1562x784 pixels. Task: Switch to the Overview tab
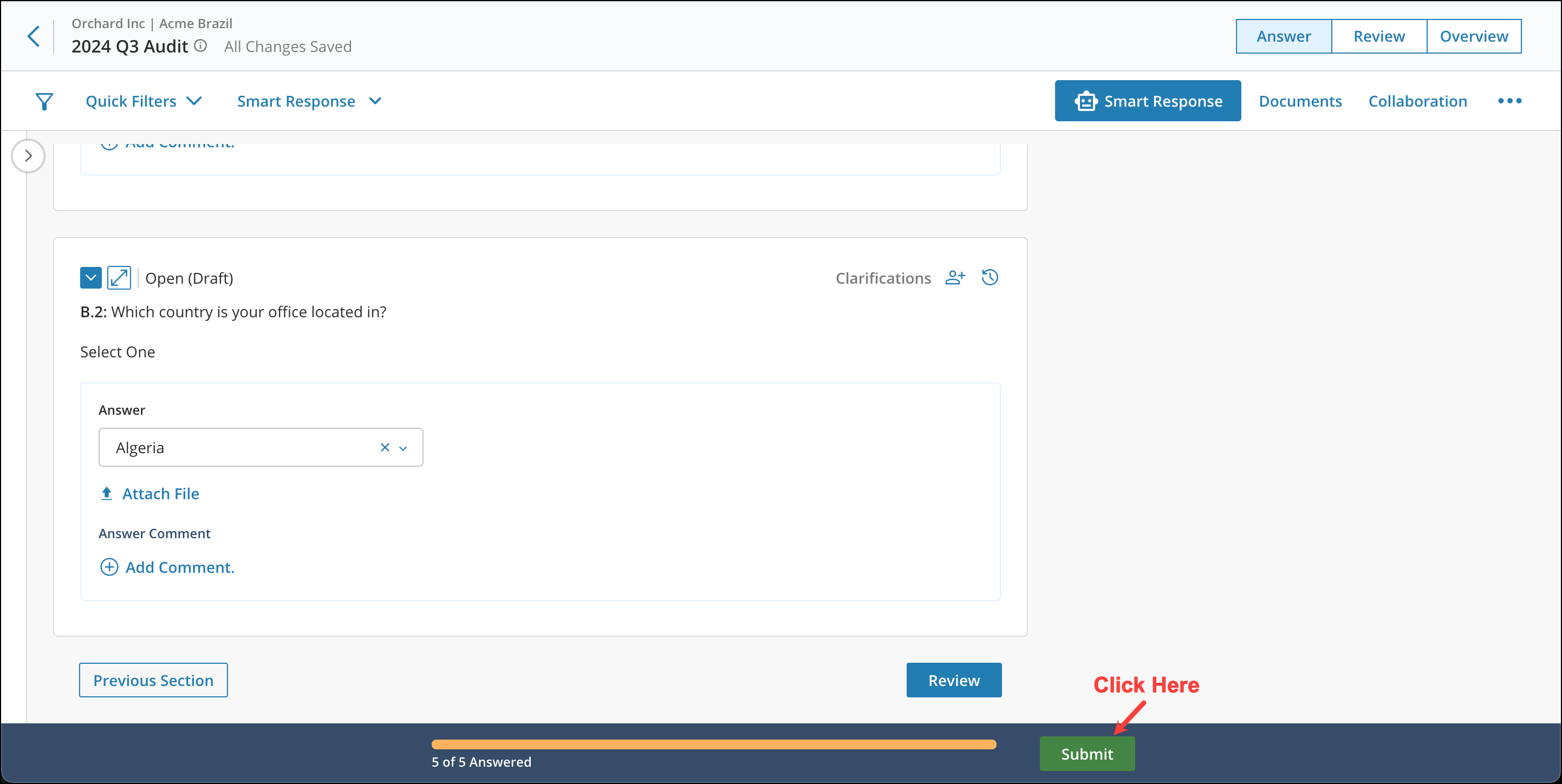click(1474, 36)
